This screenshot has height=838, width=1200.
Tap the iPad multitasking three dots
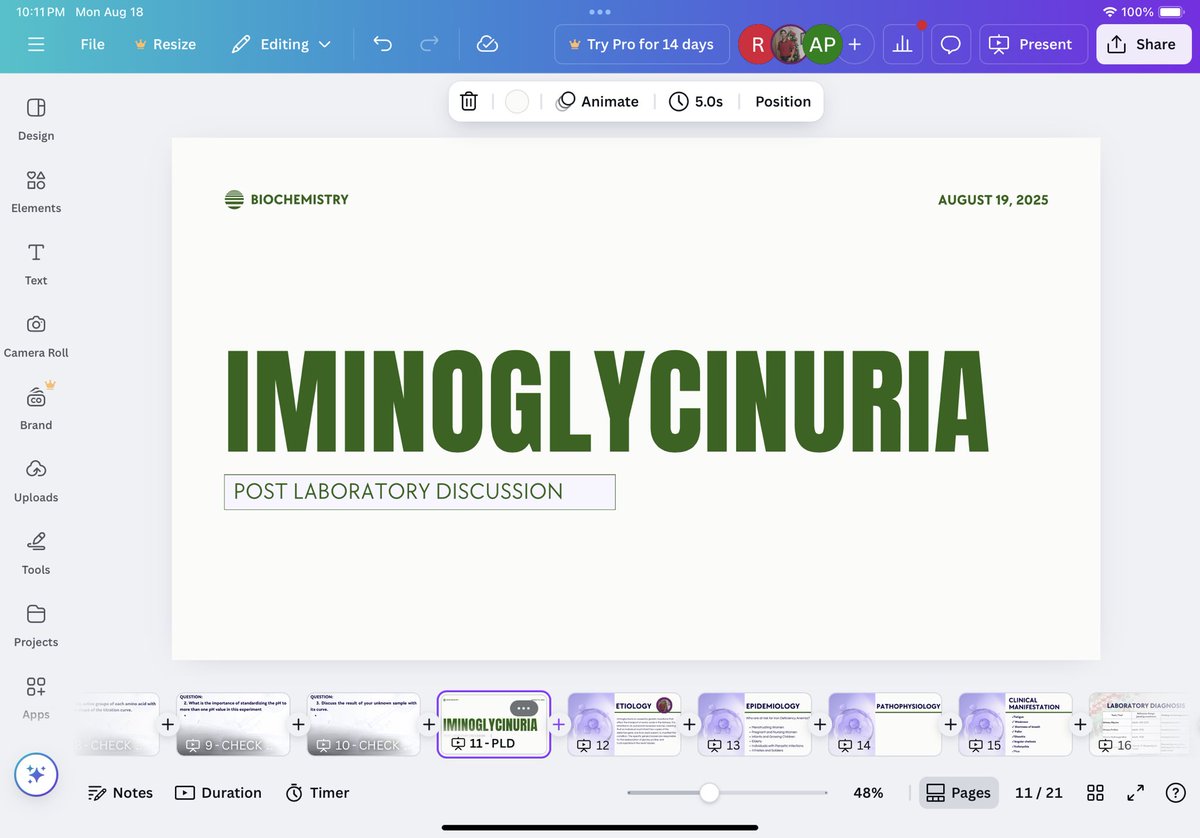pos(600,12)
